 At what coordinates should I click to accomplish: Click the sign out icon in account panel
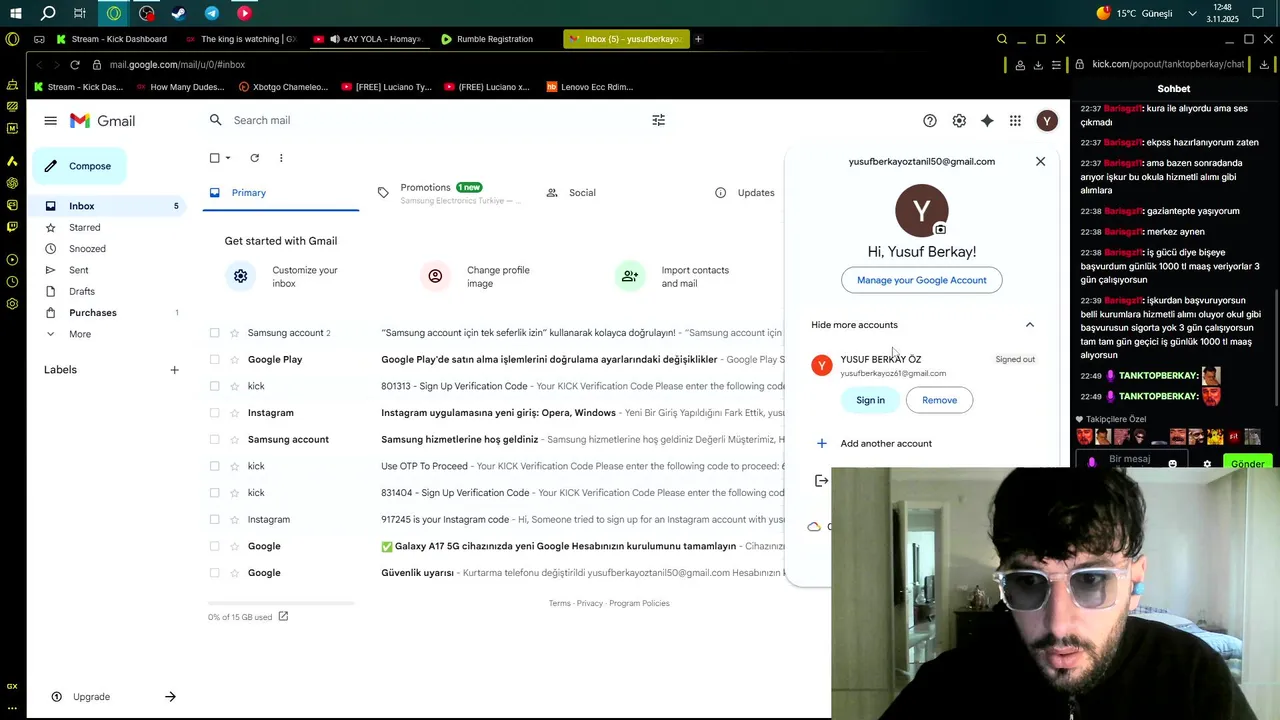(821, 481)
